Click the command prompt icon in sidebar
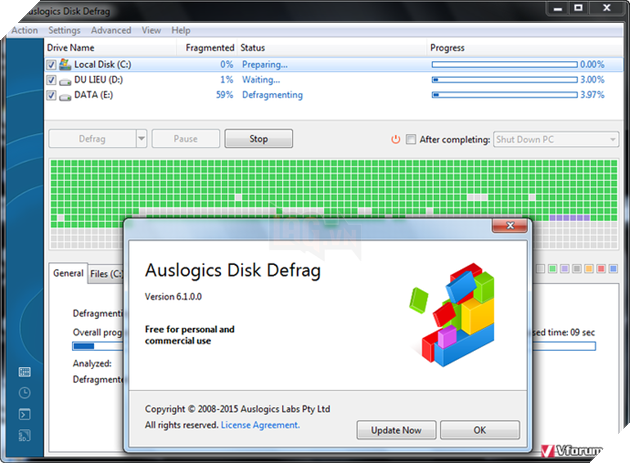The height and width of the screenshot is (463, 630). [x=25, y=414]
